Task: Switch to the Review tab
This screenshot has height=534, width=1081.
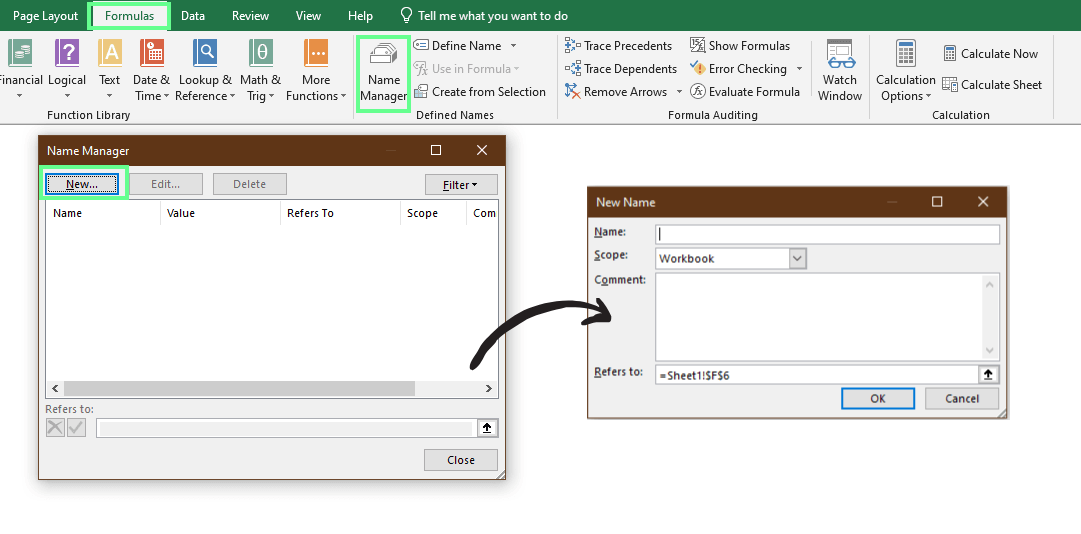Action: [250, 16]
